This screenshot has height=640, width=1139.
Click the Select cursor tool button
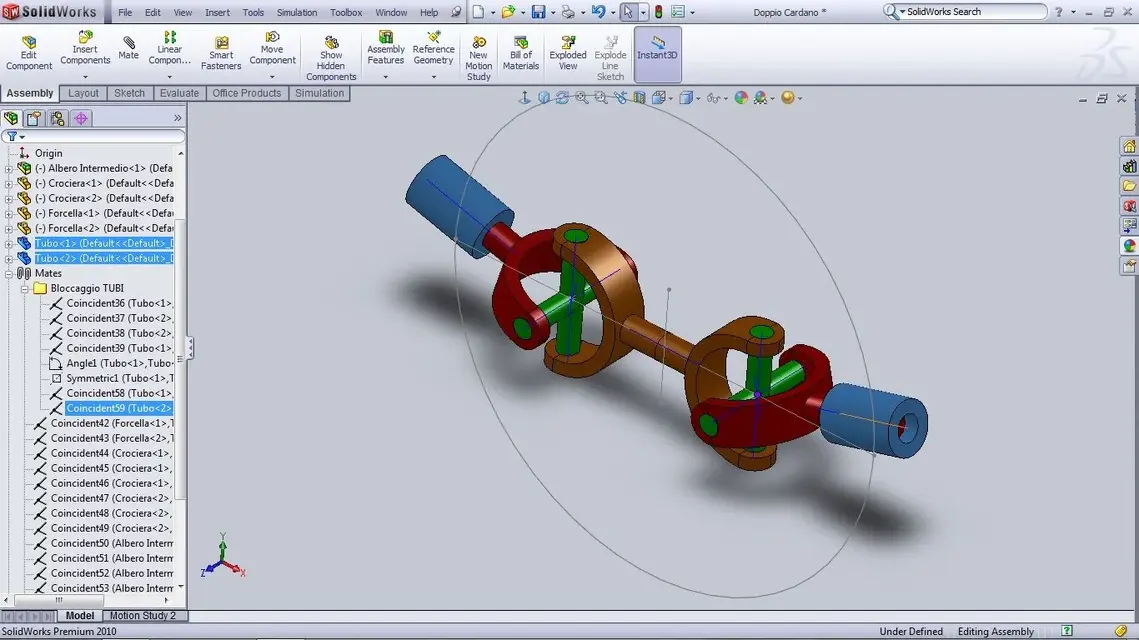pyautogui.click(x=628, y=12)
